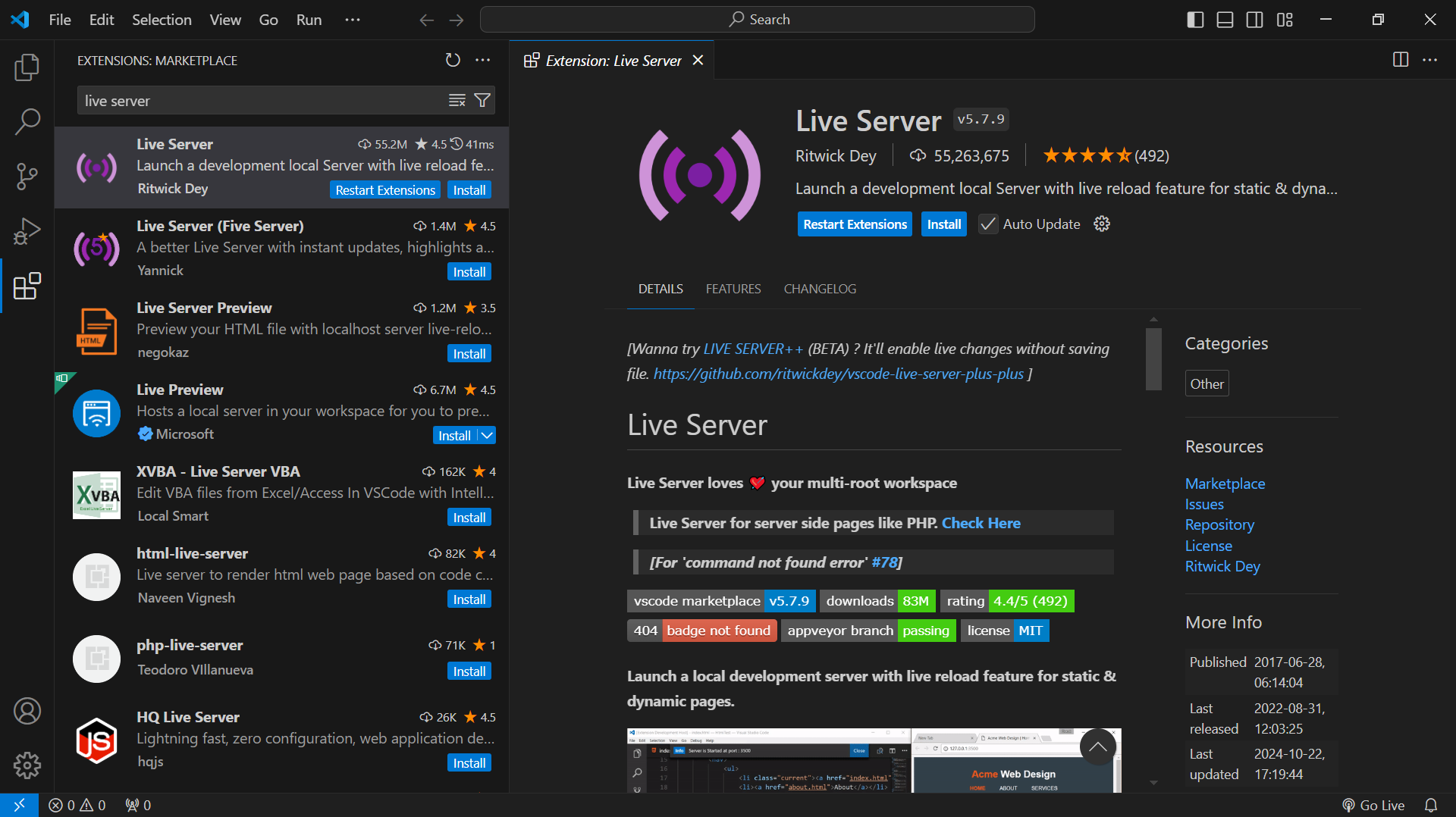Install the Live Server Preview extension
1456x817 pixels.
pyautogui.click(x=469, y=353)
